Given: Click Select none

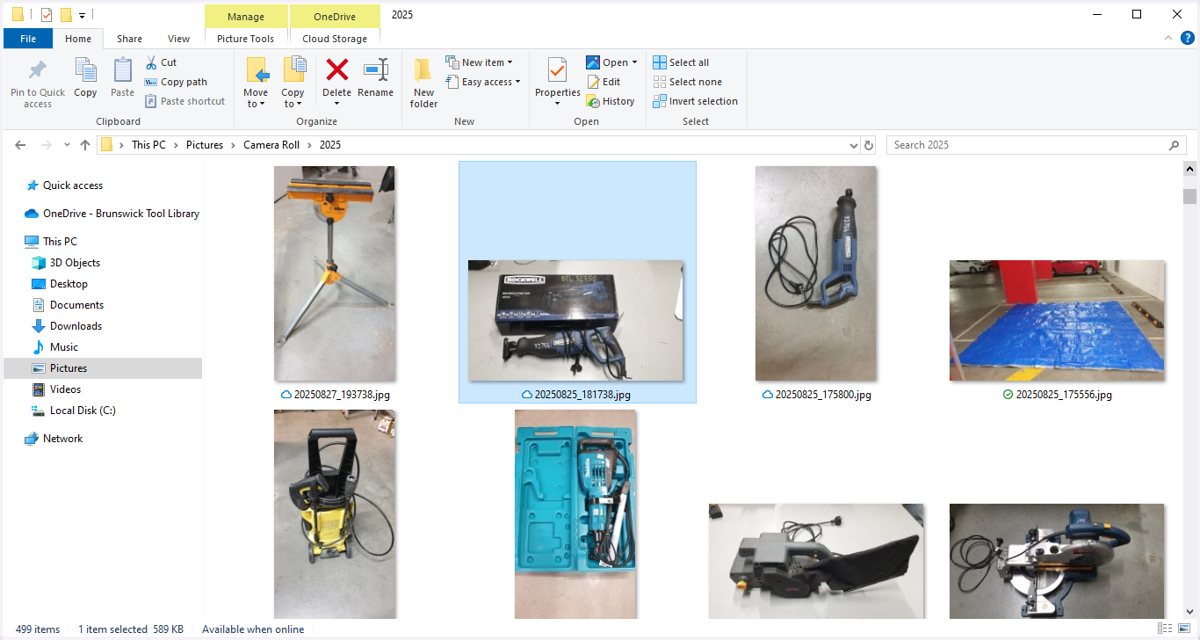Looking at the screenshot, I should (x=687, y=82).
